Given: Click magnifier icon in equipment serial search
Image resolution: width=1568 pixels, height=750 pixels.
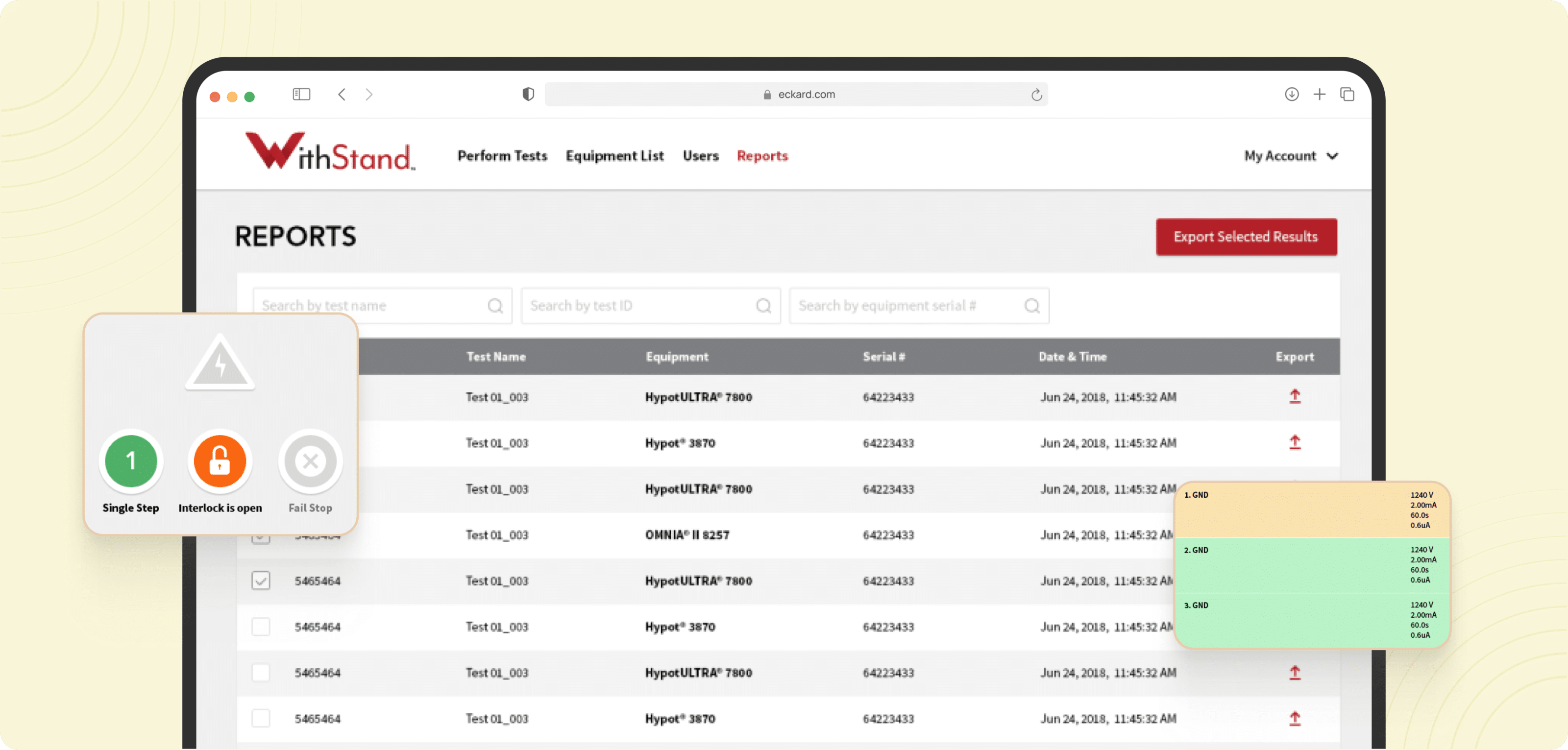Looking at the screenshot, I should 1032,306.
